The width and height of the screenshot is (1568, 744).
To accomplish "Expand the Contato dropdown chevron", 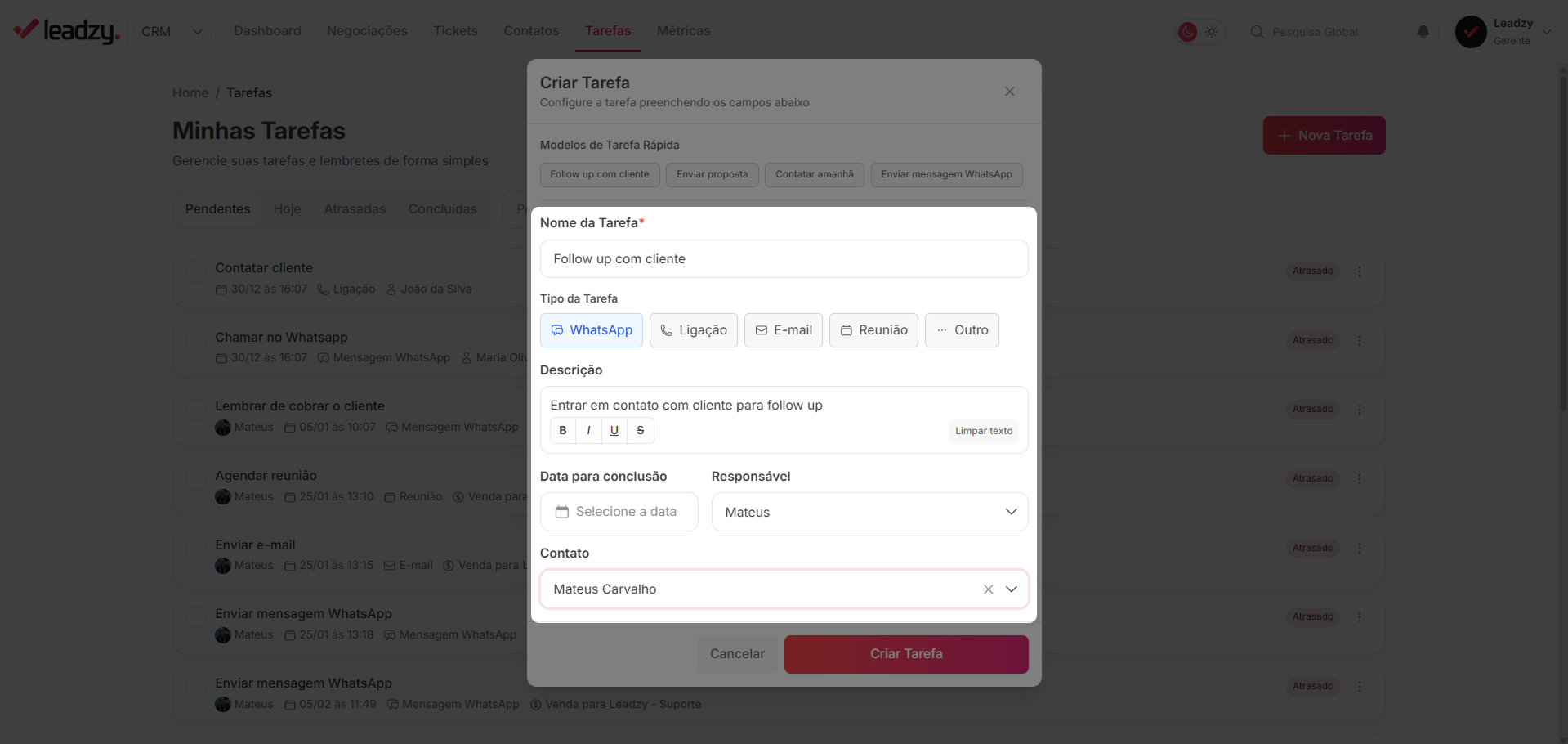I will pos(1012,589).
